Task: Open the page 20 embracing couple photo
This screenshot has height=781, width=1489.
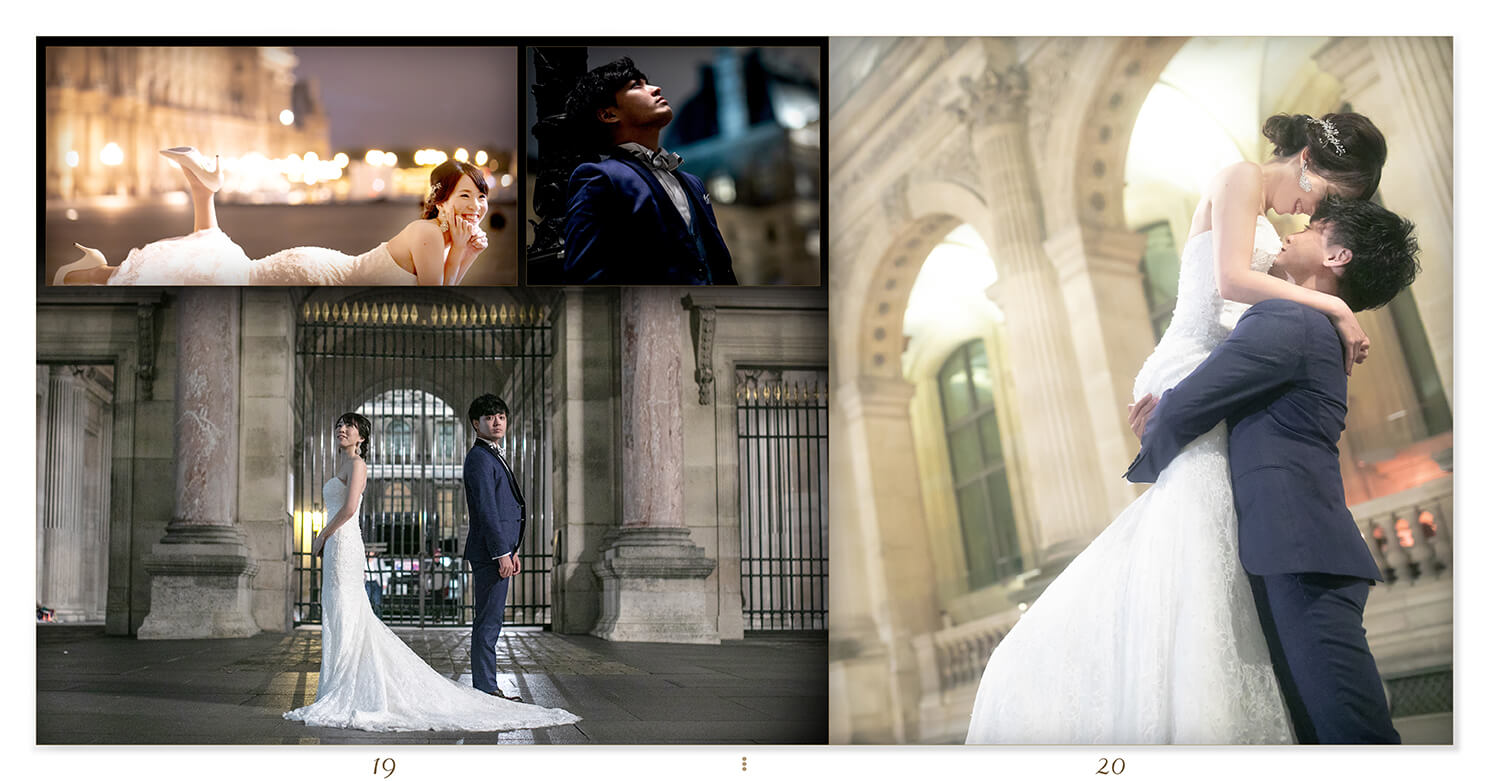Action: pyautogui.click(x=1140, y=390)
